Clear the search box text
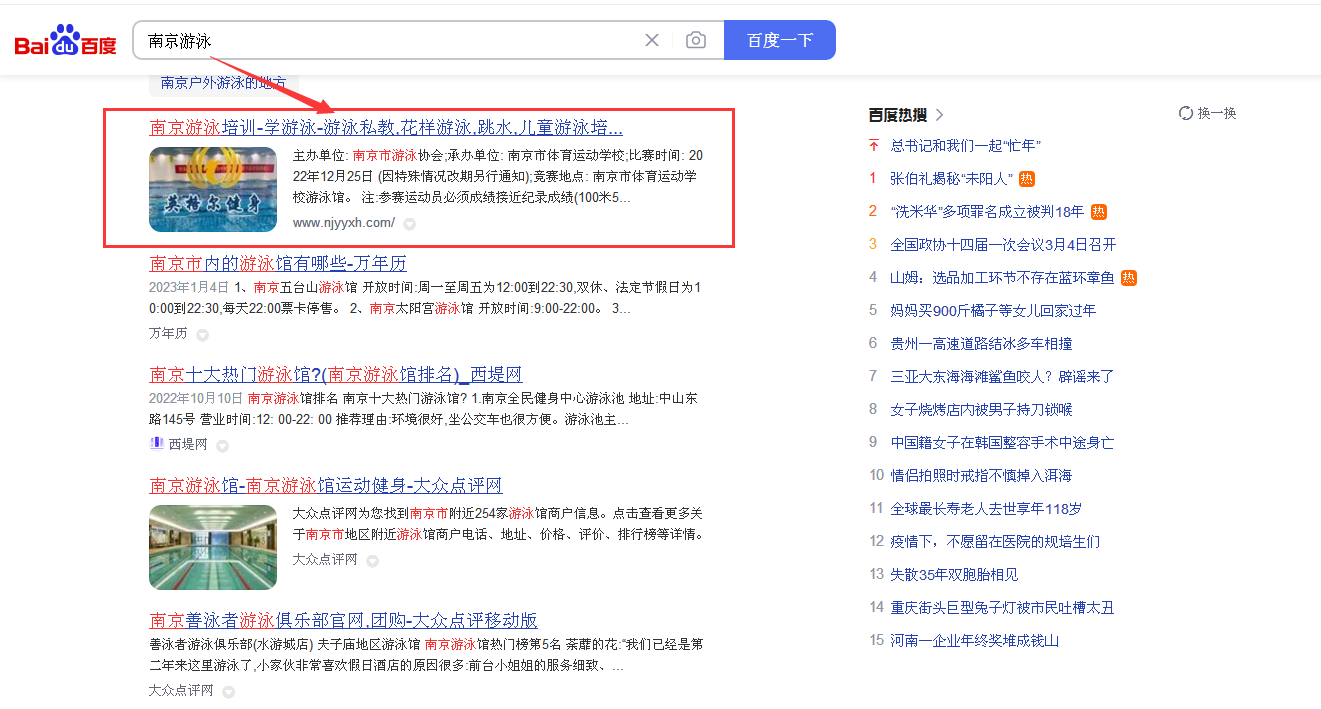 tap(652, 40)
